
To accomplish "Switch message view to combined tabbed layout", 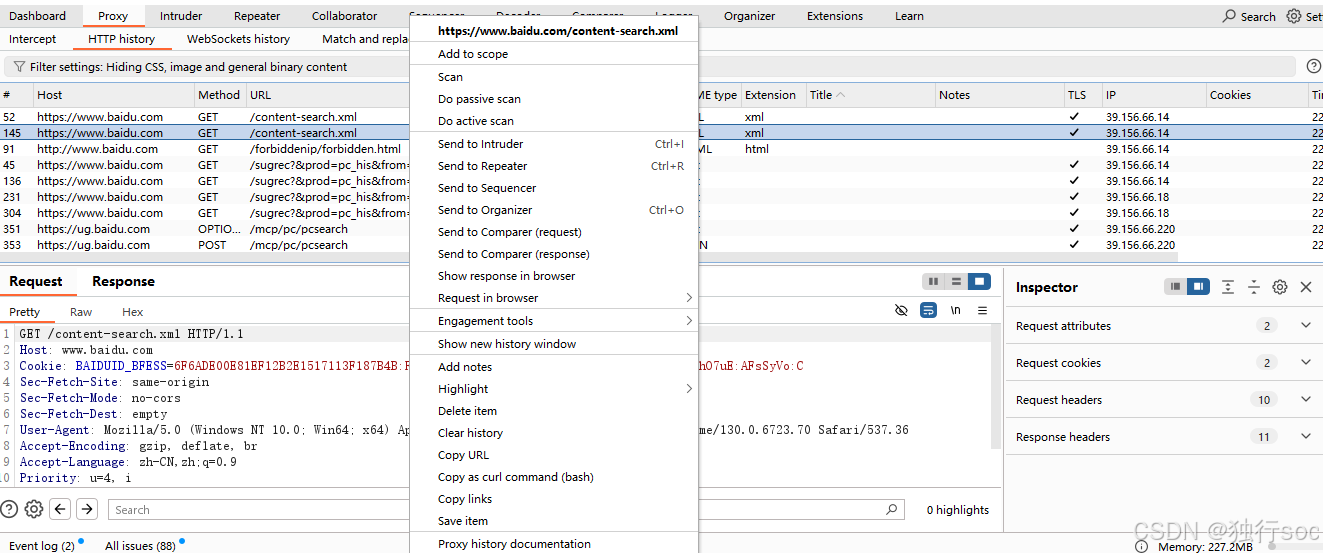I will click(979, 282).
